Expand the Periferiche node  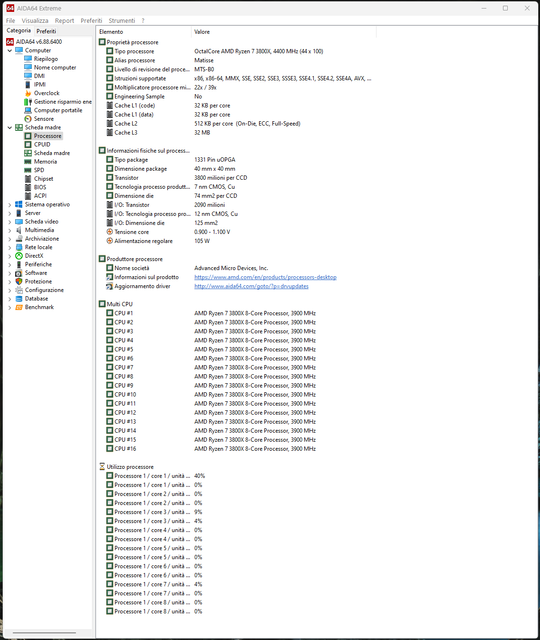(10, 265)
